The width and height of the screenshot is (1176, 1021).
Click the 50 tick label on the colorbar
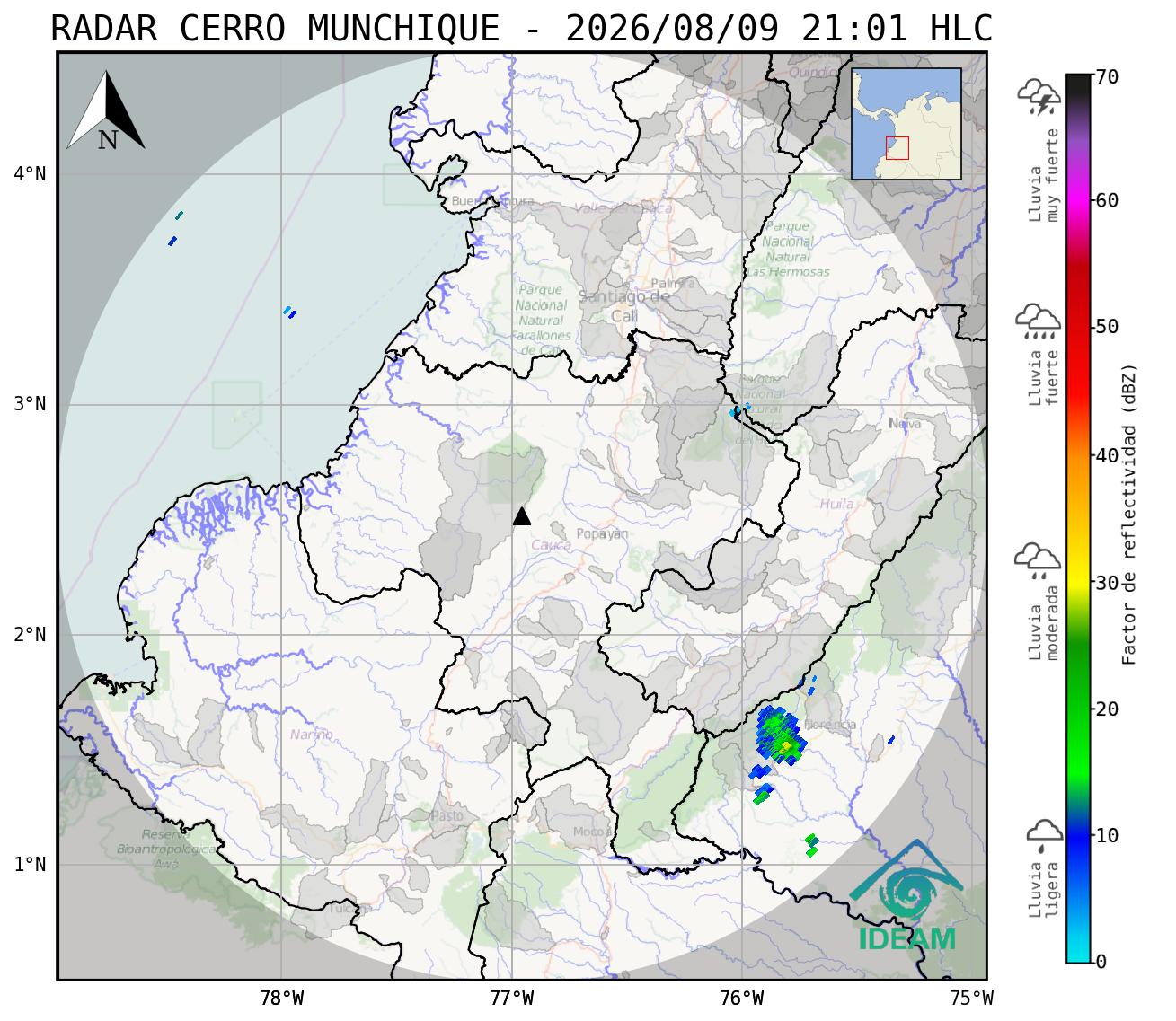coord(1108,327)
